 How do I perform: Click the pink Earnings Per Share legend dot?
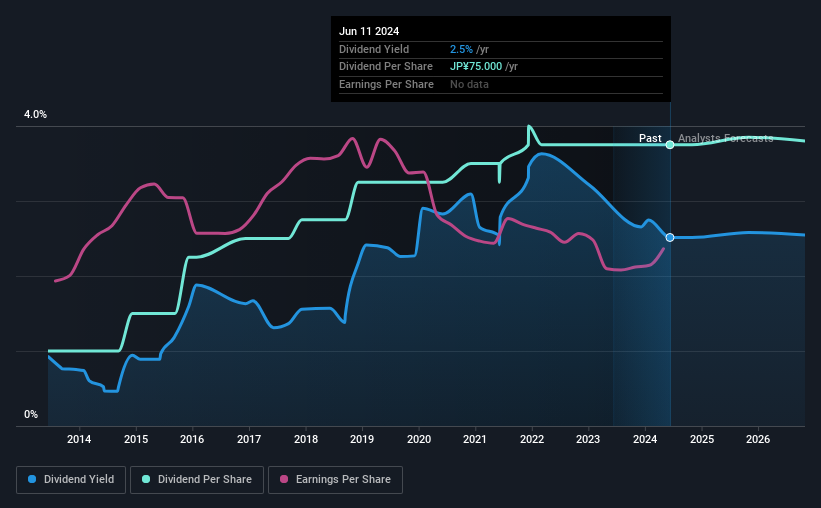click(x=284, y=479)
